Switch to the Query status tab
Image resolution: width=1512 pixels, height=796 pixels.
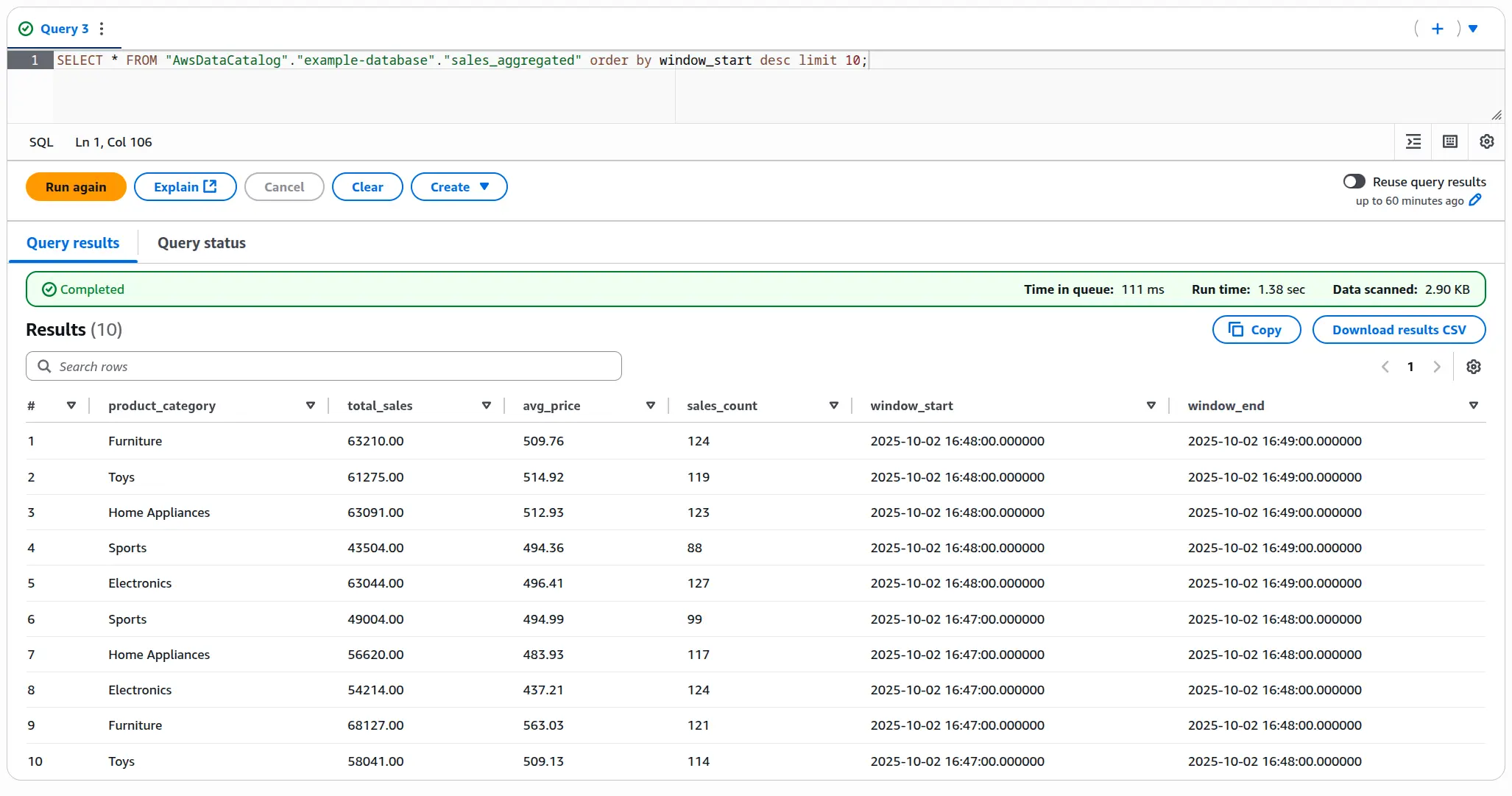202,243
